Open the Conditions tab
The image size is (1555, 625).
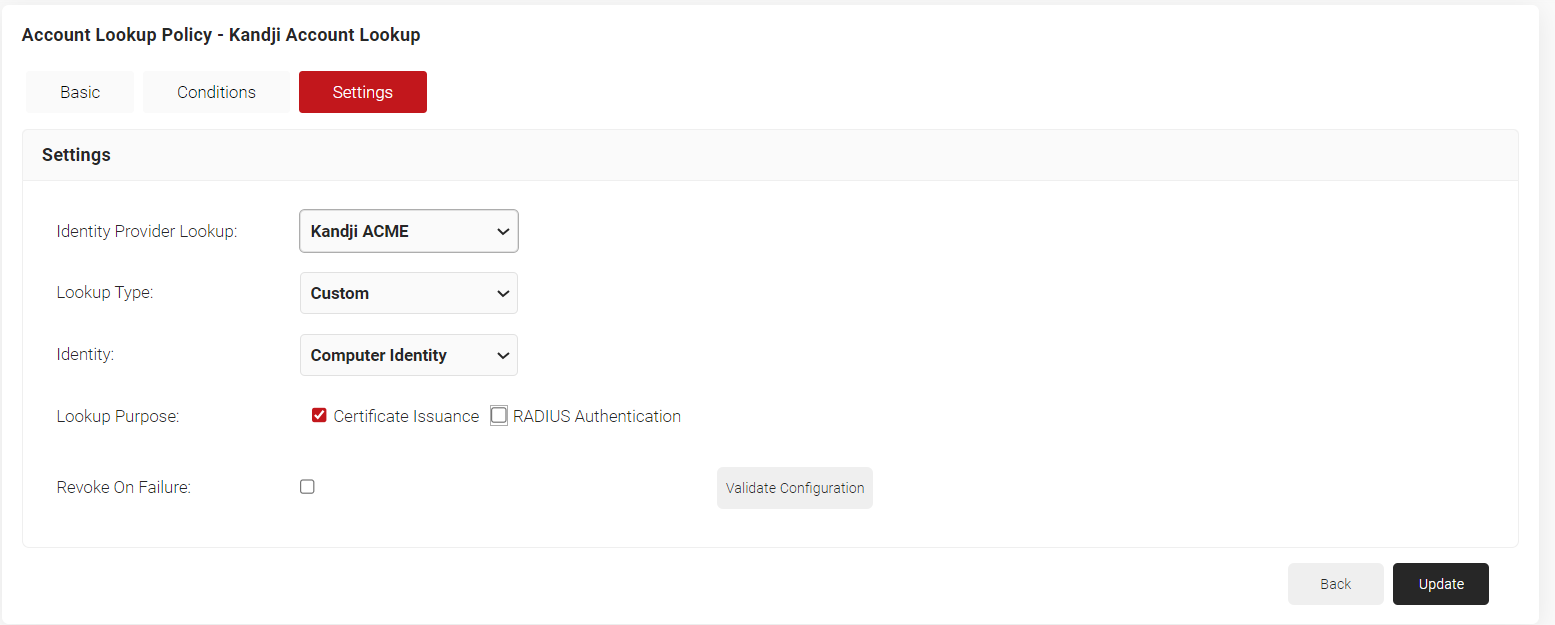pyautogui.click(x=216, y=92)
